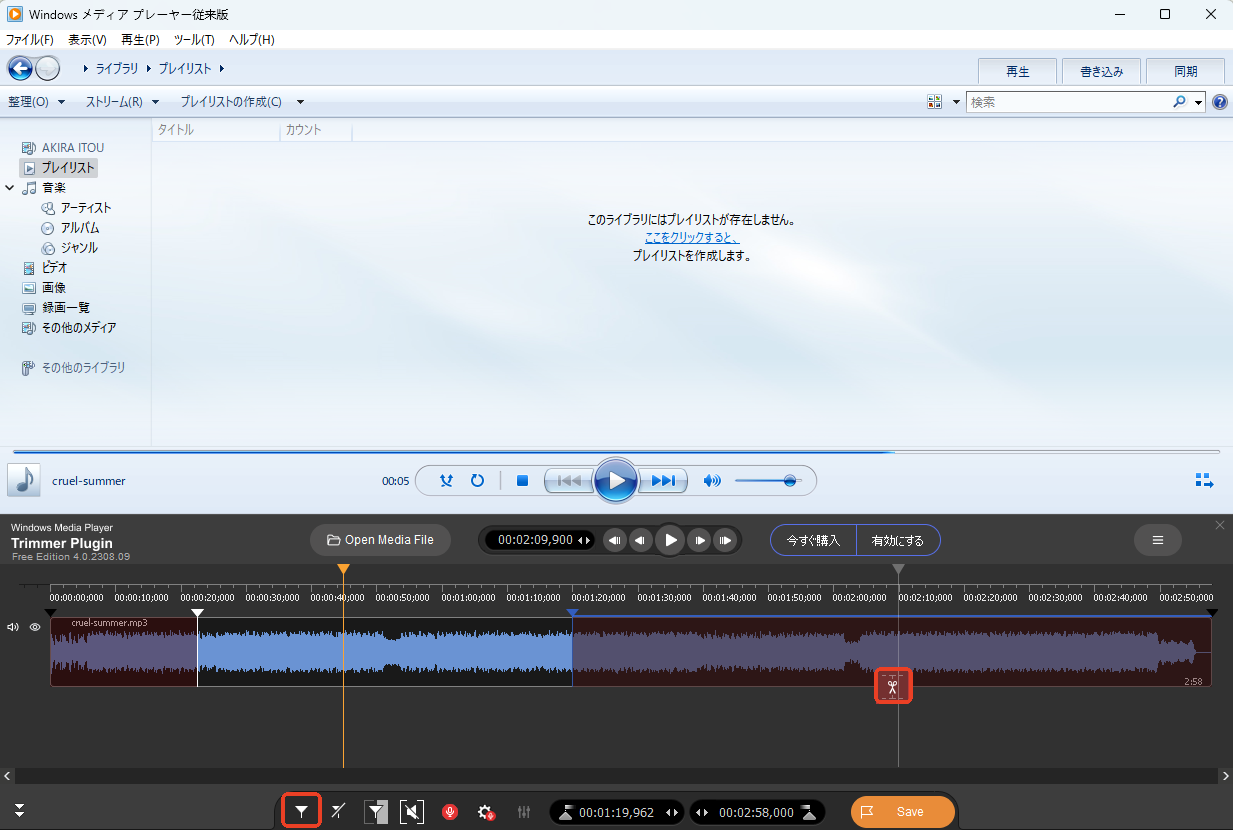
Task: Click the red microphone record icon
Action: click(x=450, y=812)
